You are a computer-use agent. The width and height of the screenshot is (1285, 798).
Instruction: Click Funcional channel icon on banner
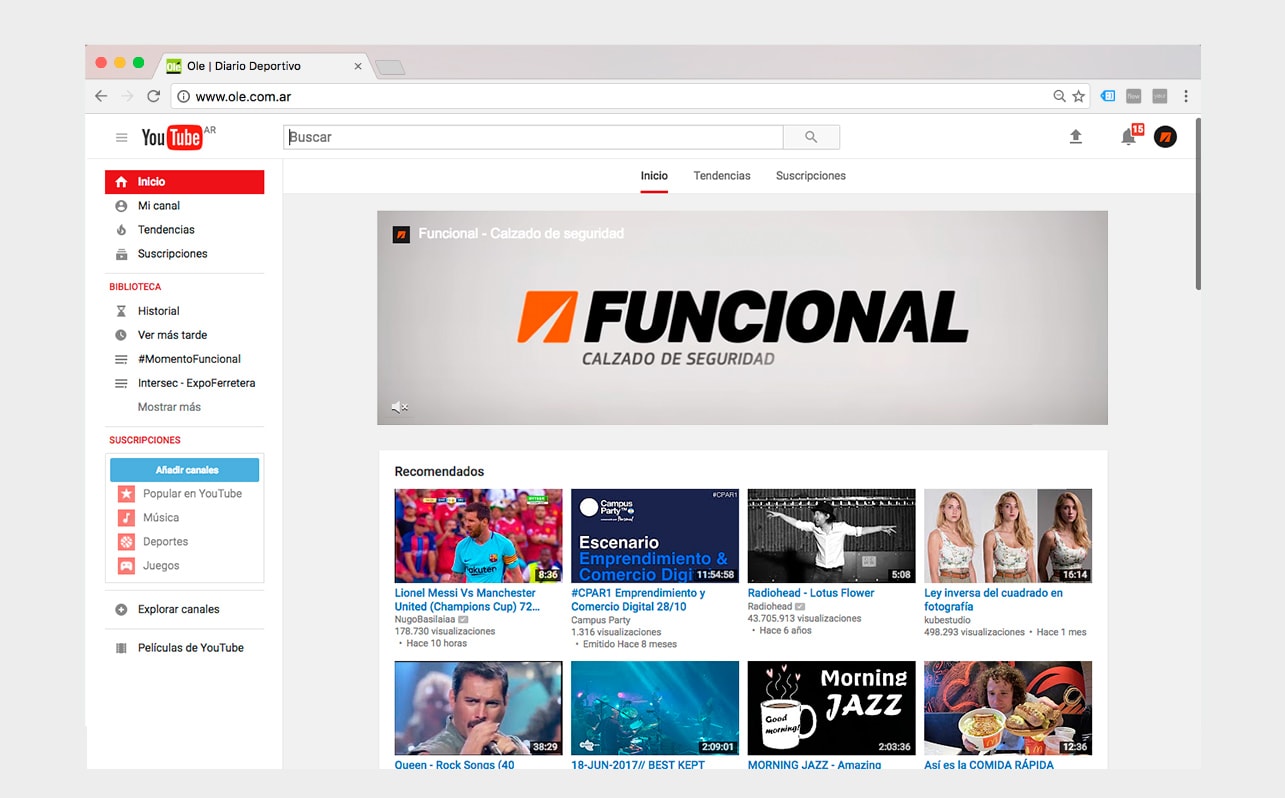(401, 234)
